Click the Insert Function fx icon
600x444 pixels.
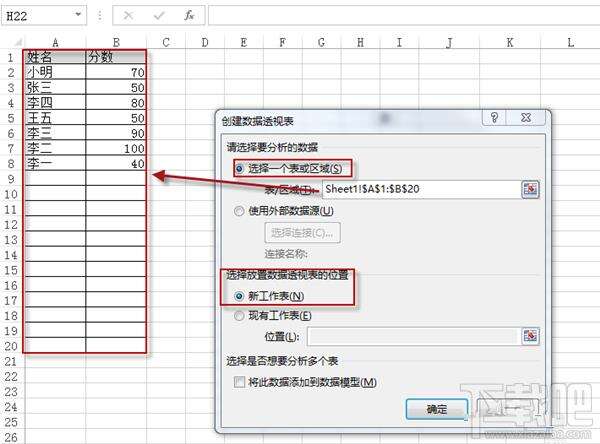click(189, 16)
